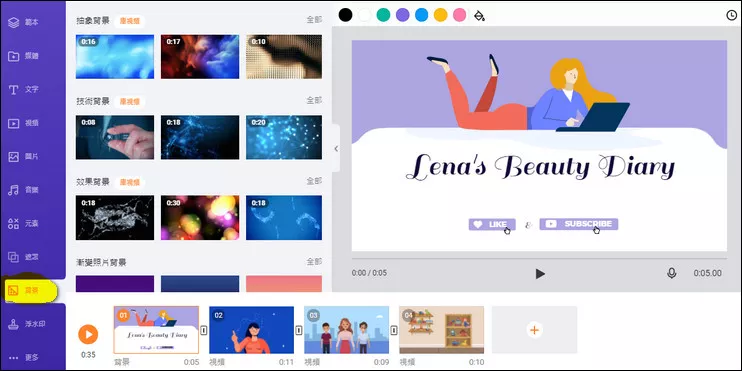The width and height of the screenshot is (742, 371).
Task: Play the storyboard with orange play button
Action: click(x=88, y=334)
